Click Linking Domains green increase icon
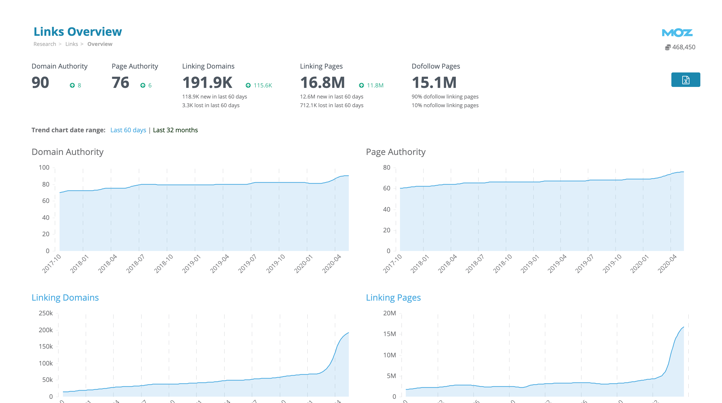722x403 pixels. (248, 86)
